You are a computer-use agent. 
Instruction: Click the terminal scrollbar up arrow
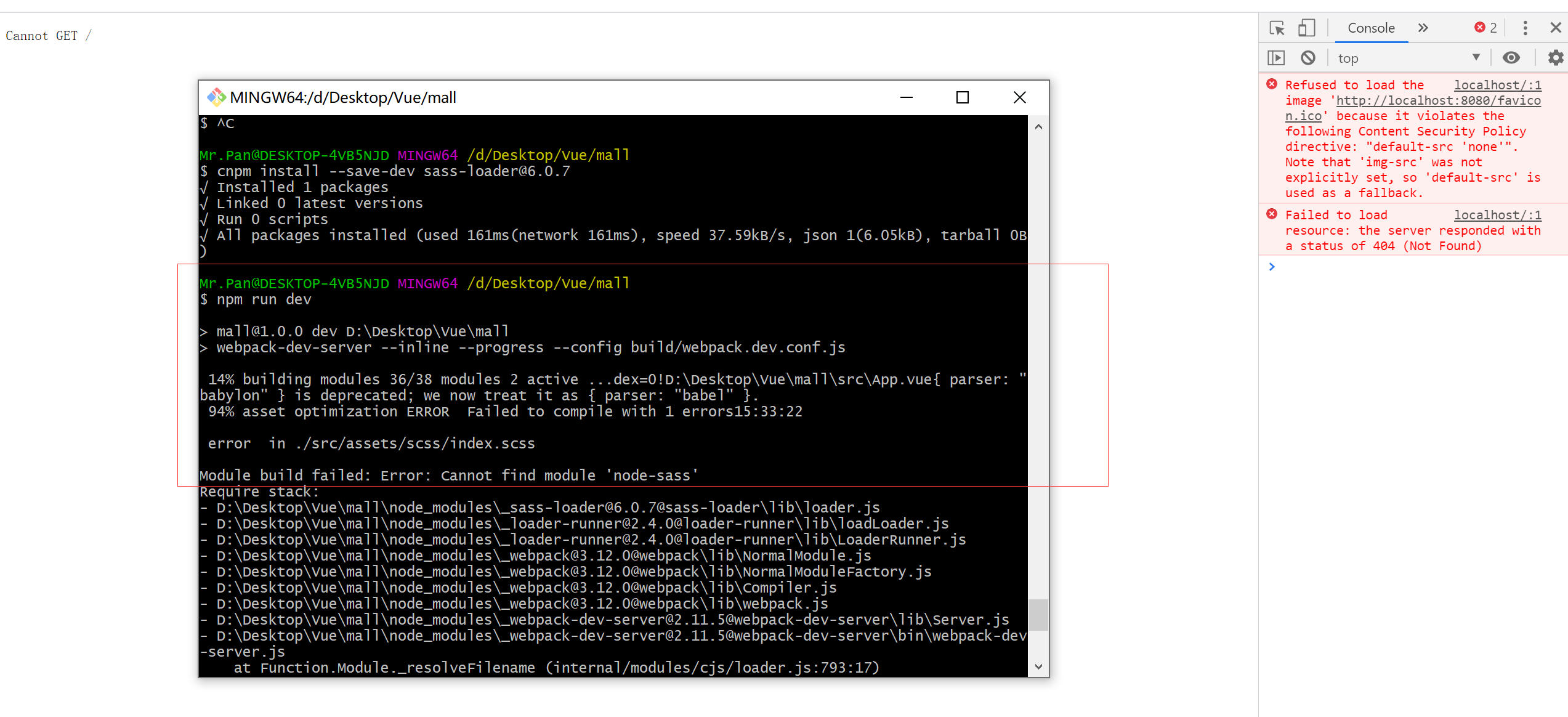point(1038,127)
